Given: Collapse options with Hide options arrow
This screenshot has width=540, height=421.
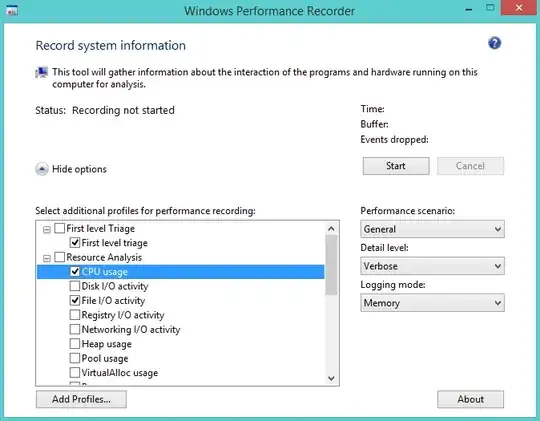Looking at the screenshot, I should (42, 169).
